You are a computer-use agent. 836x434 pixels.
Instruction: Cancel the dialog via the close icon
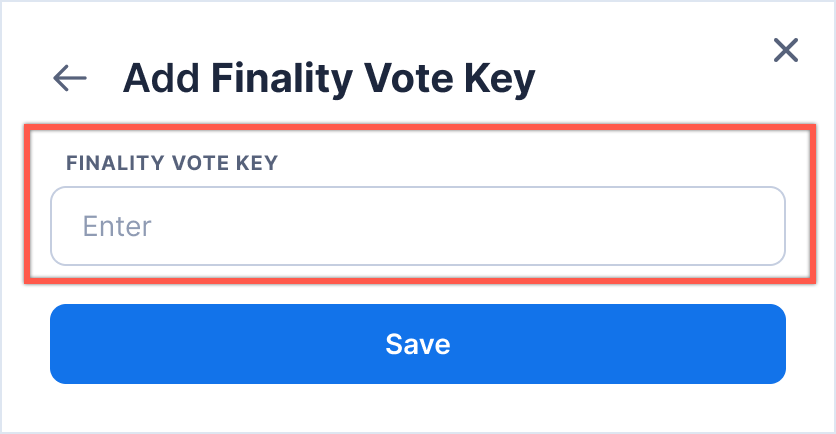pos(786,50)
